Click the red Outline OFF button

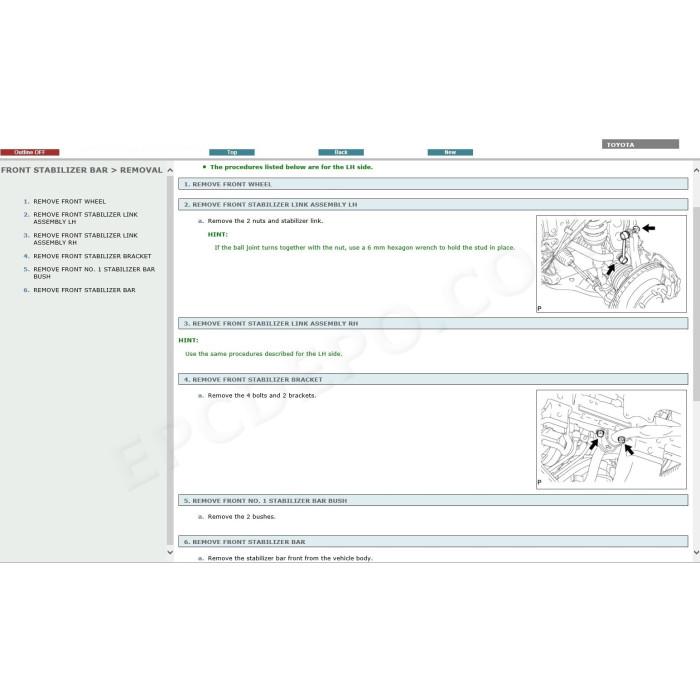point(29,152)
